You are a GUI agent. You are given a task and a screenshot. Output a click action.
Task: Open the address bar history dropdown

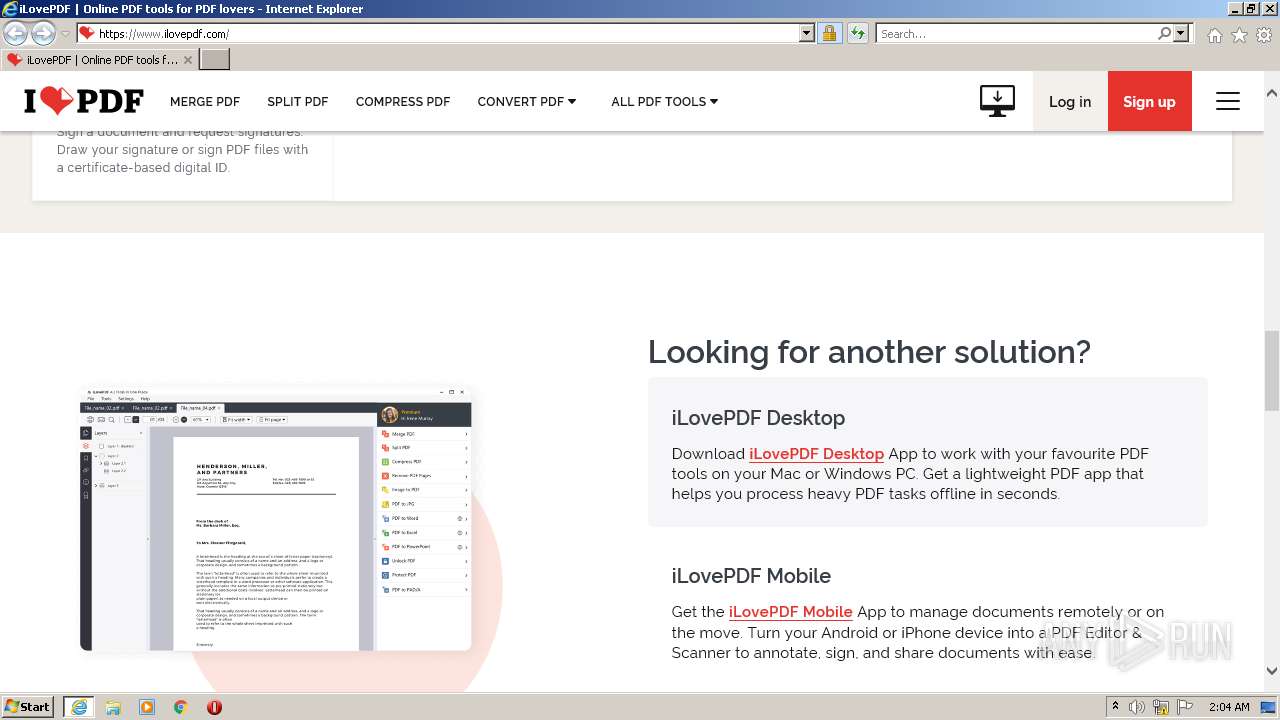(x=807, y=33)
